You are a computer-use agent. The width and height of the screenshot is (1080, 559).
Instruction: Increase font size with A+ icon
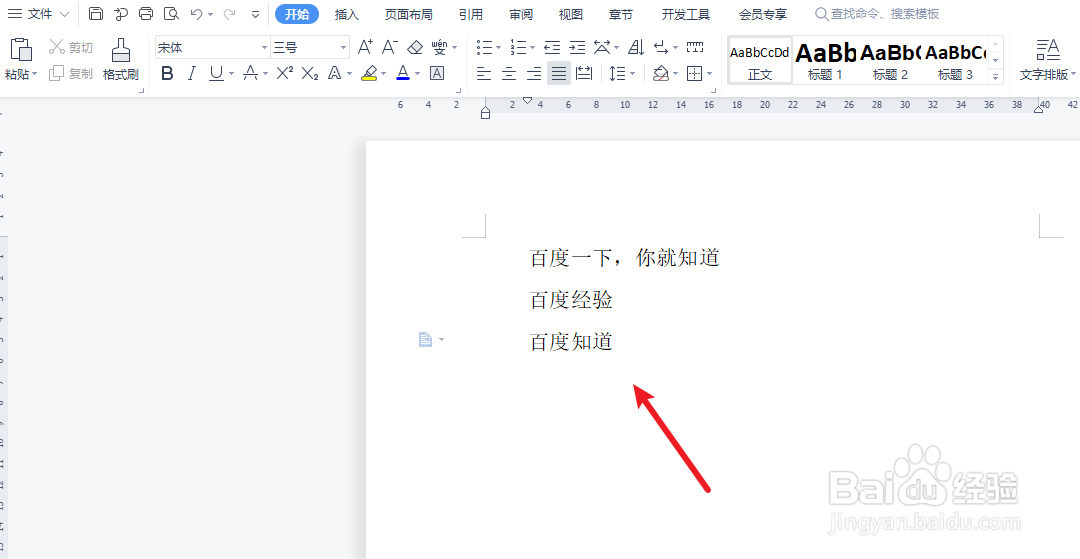(365, 48)
